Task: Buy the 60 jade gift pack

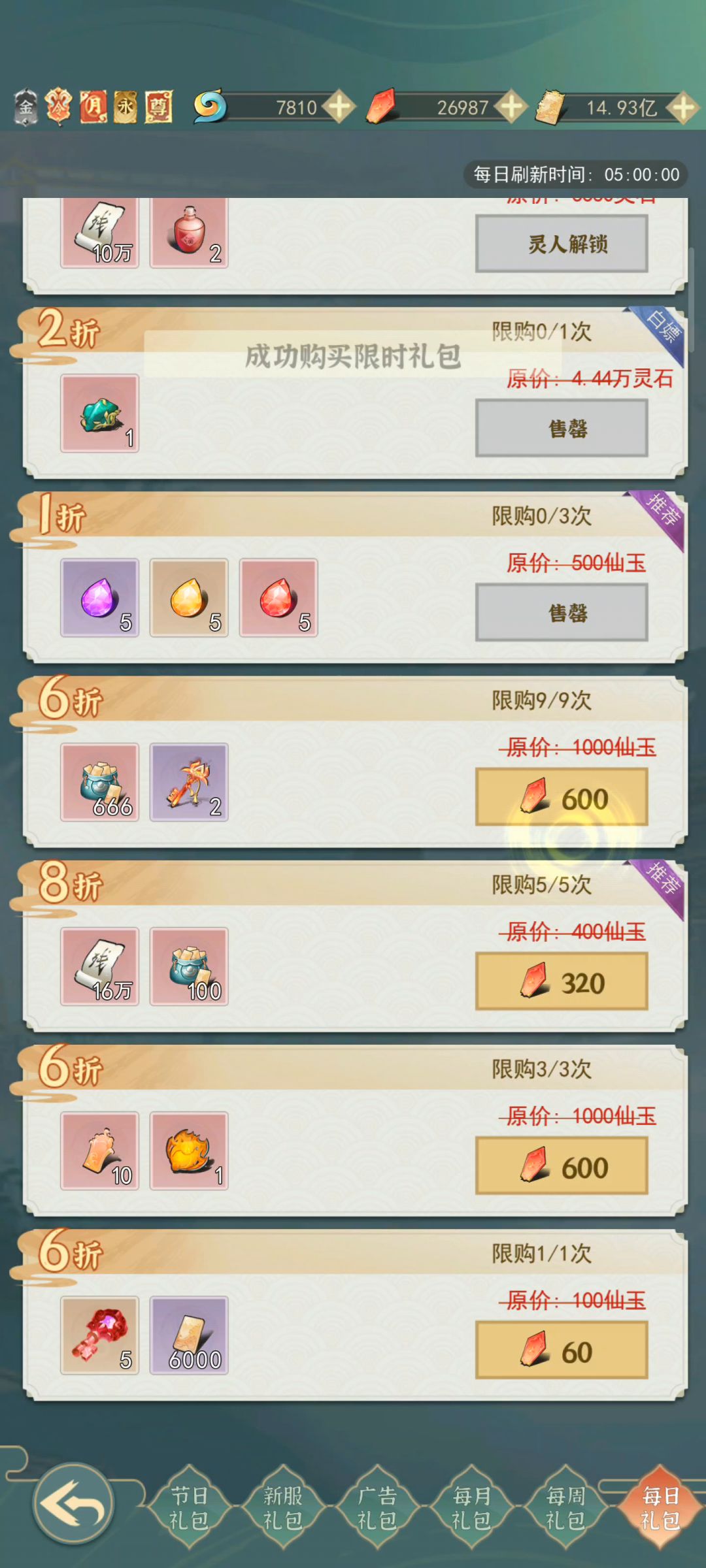Action: tap(562, 1350)
